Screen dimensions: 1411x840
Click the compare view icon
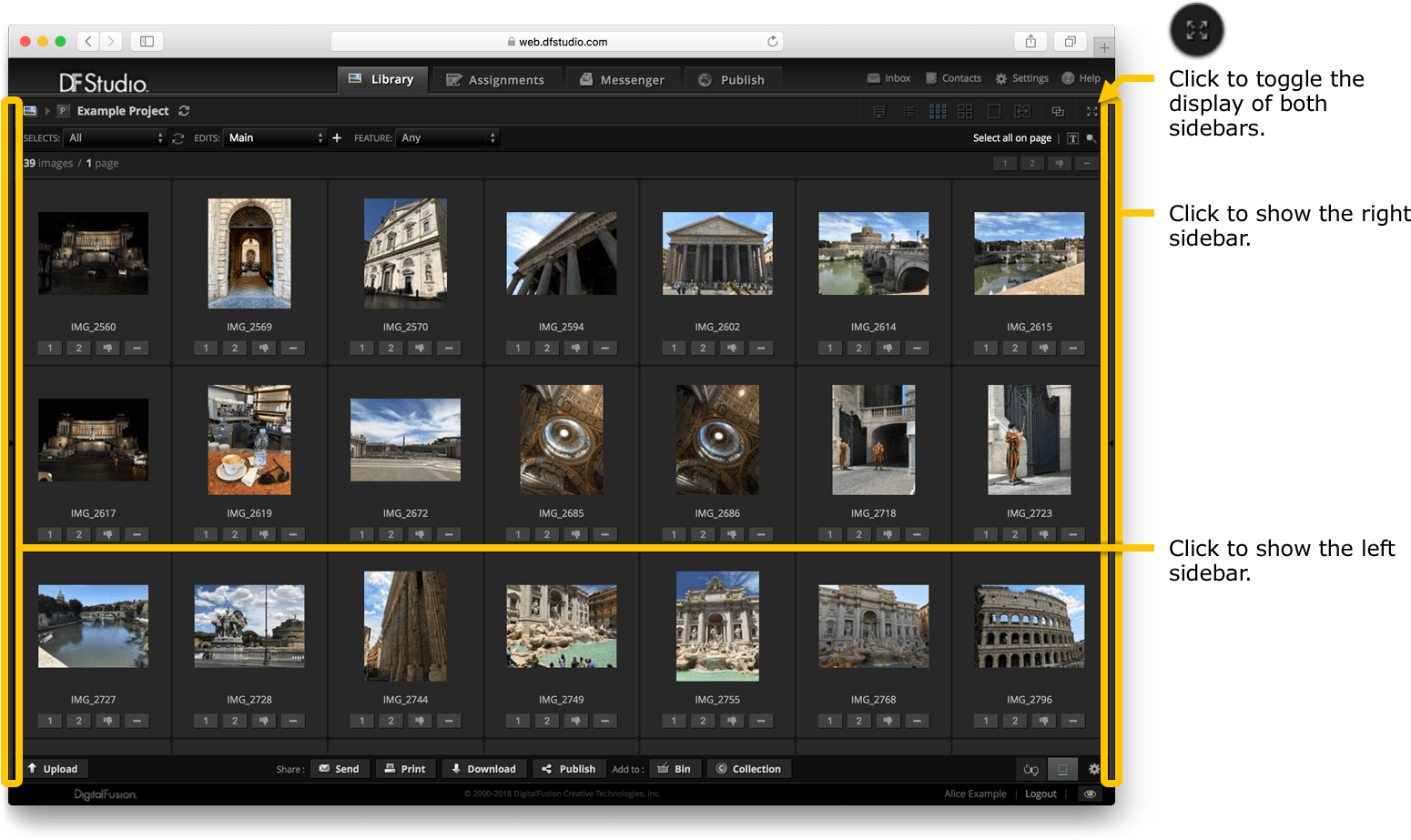pos(1023,111)
